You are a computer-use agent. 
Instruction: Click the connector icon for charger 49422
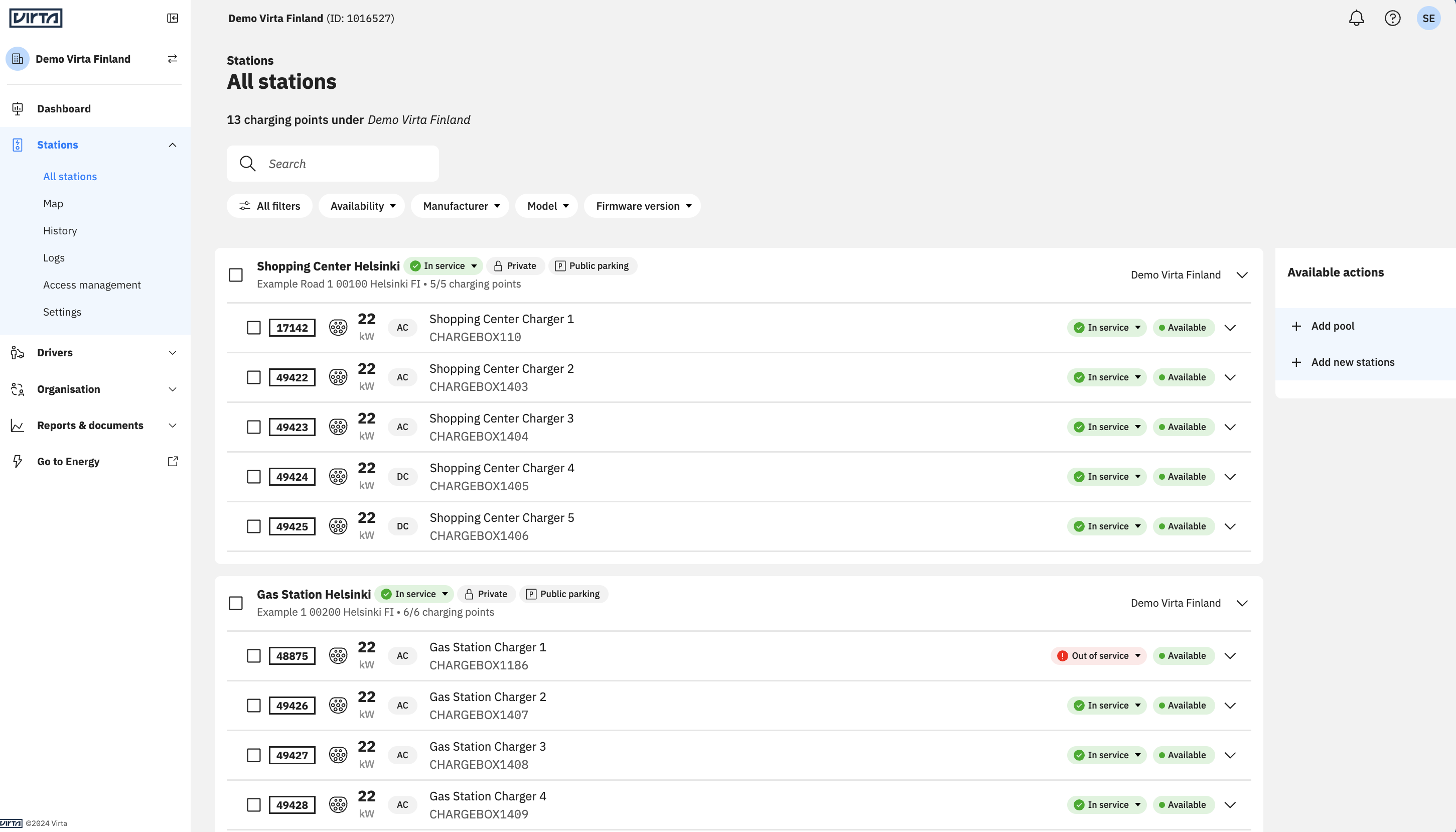(x=338, y=377)
